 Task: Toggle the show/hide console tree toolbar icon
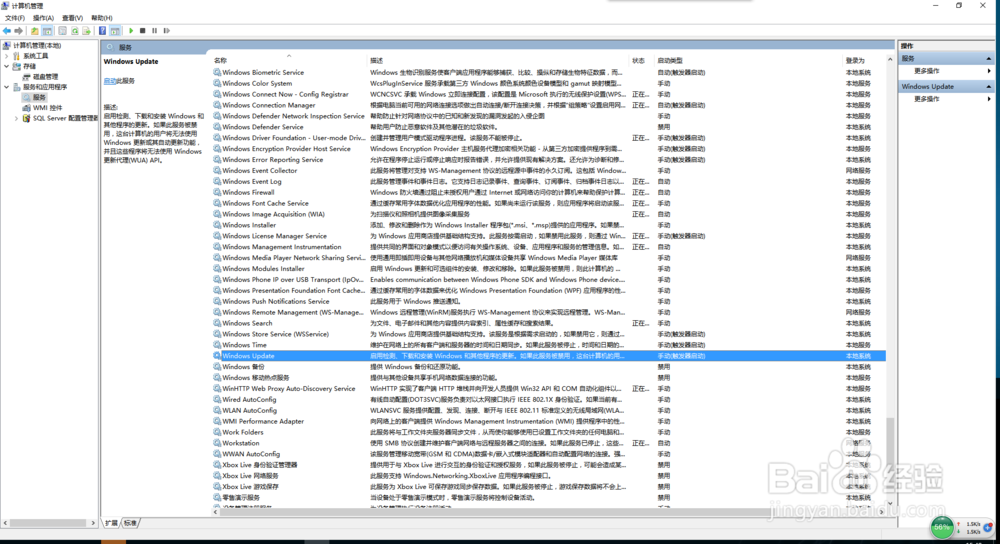tap(47, 31)
